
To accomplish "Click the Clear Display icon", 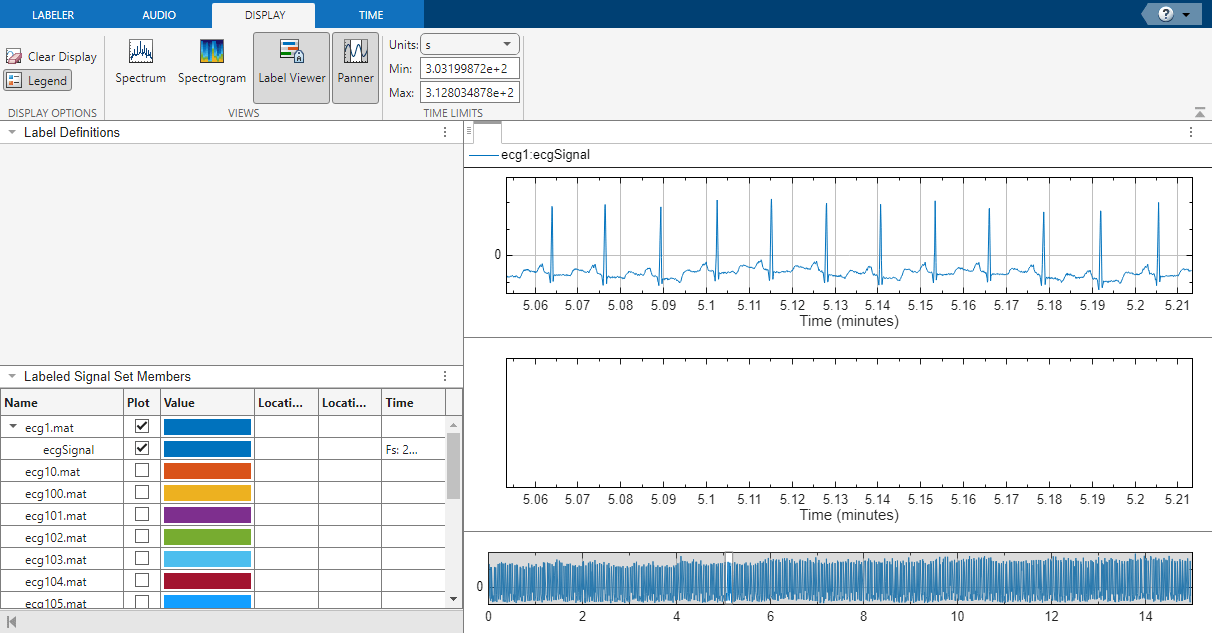I will (x=14, y=57).
